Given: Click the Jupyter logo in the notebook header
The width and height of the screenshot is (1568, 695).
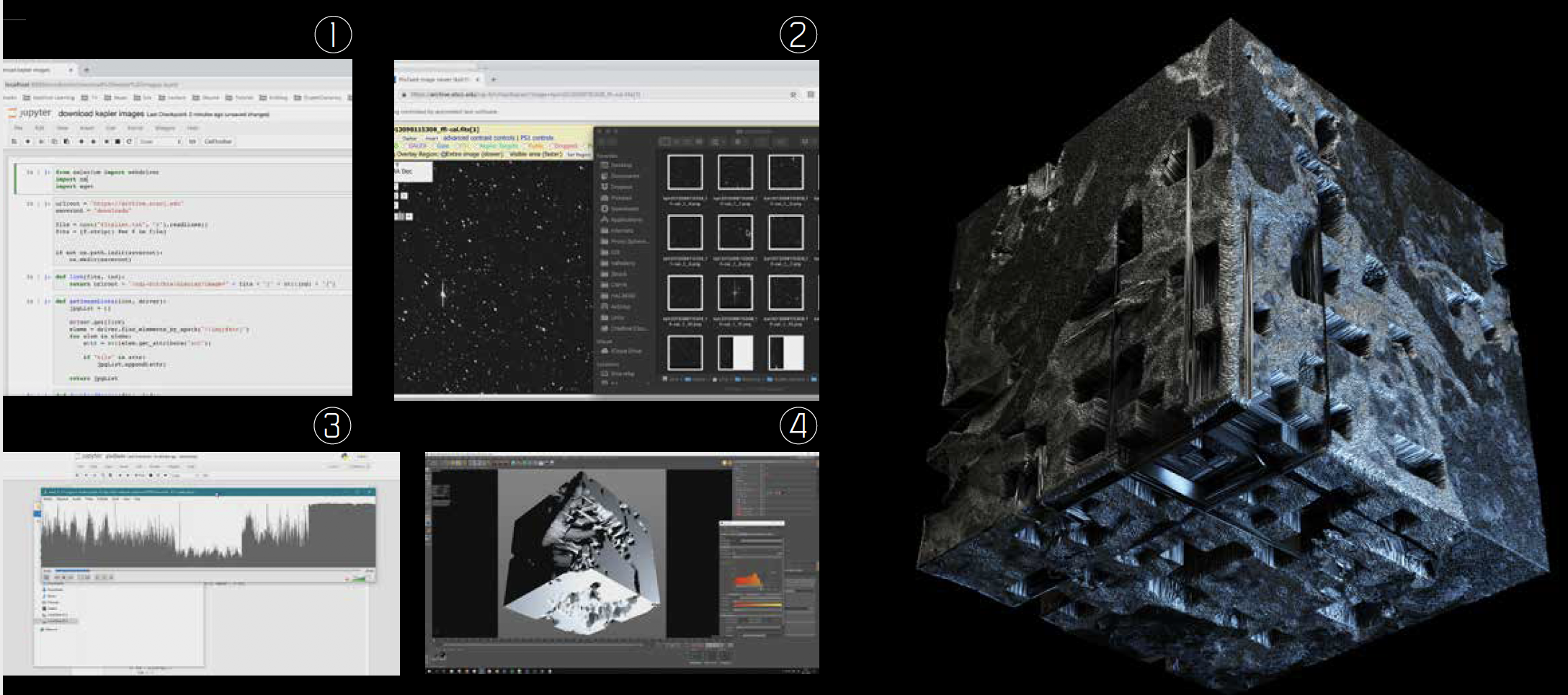Looking at the screenshot, I should pyautogui.click(x=28, y=114).
